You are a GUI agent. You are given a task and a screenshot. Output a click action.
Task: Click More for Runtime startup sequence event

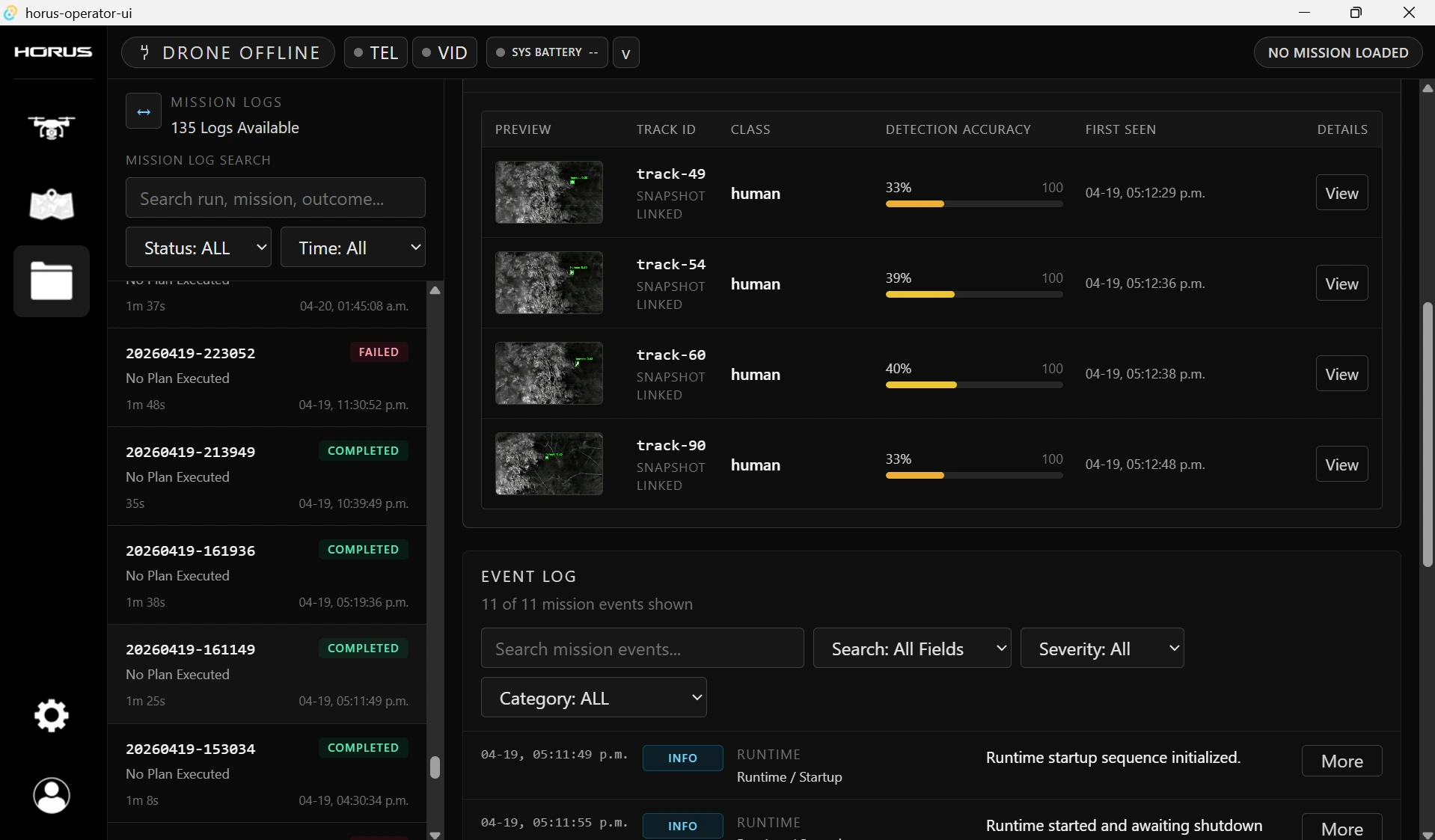1341,761
